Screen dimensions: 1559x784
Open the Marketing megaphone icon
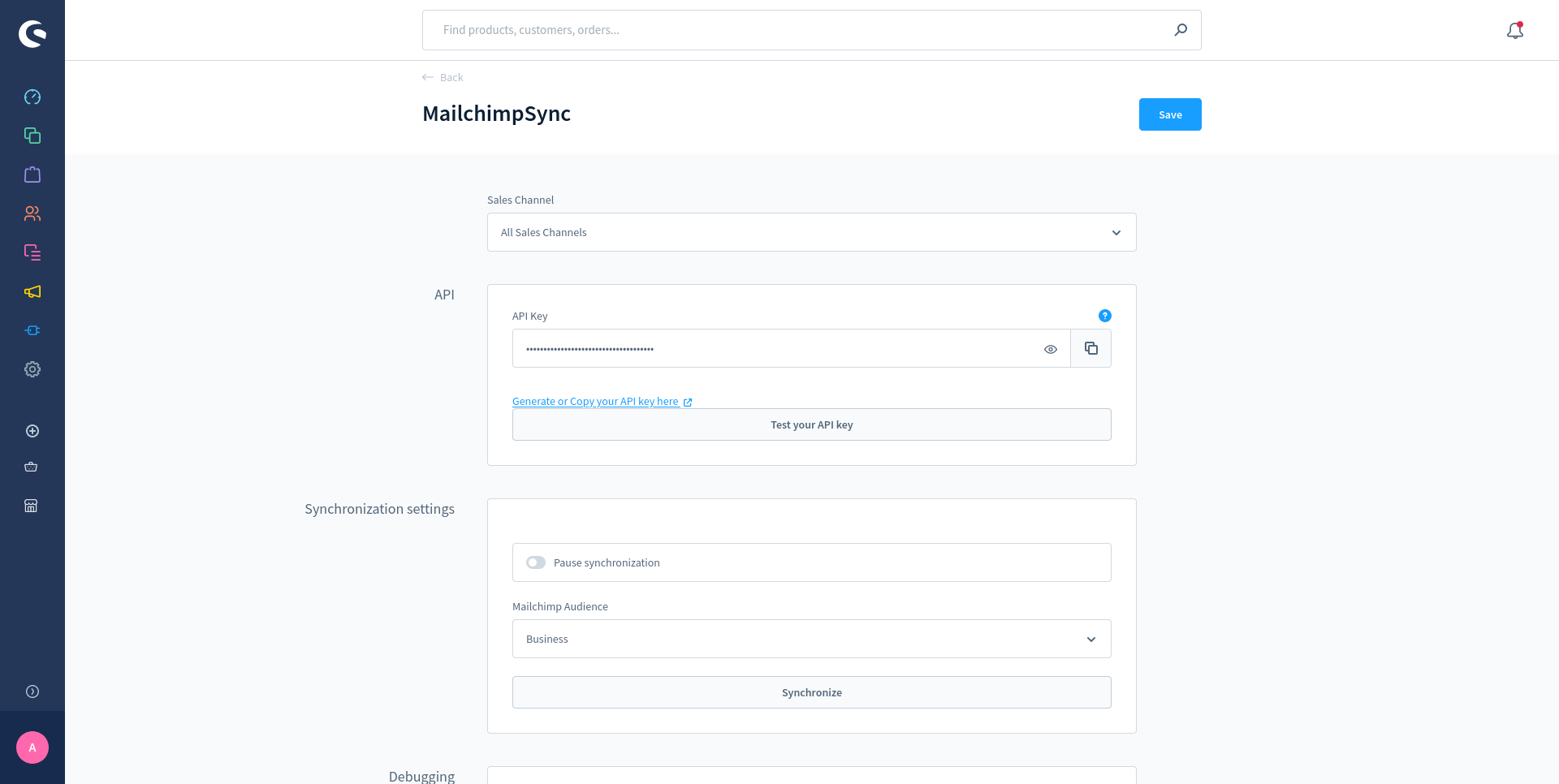[x=32, y=291]
